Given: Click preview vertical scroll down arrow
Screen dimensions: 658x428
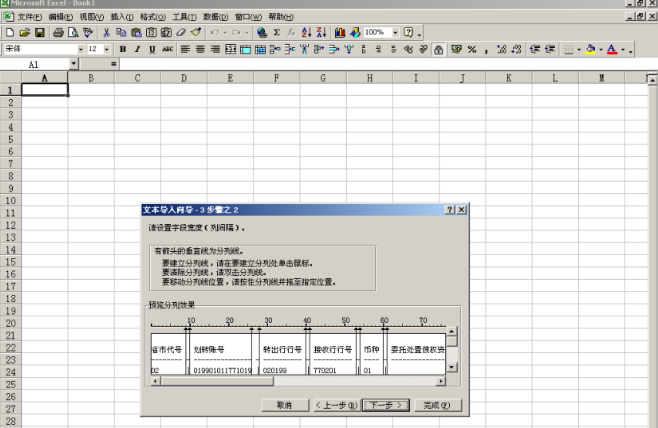Looking at the screenshot, I should [452, 367].
